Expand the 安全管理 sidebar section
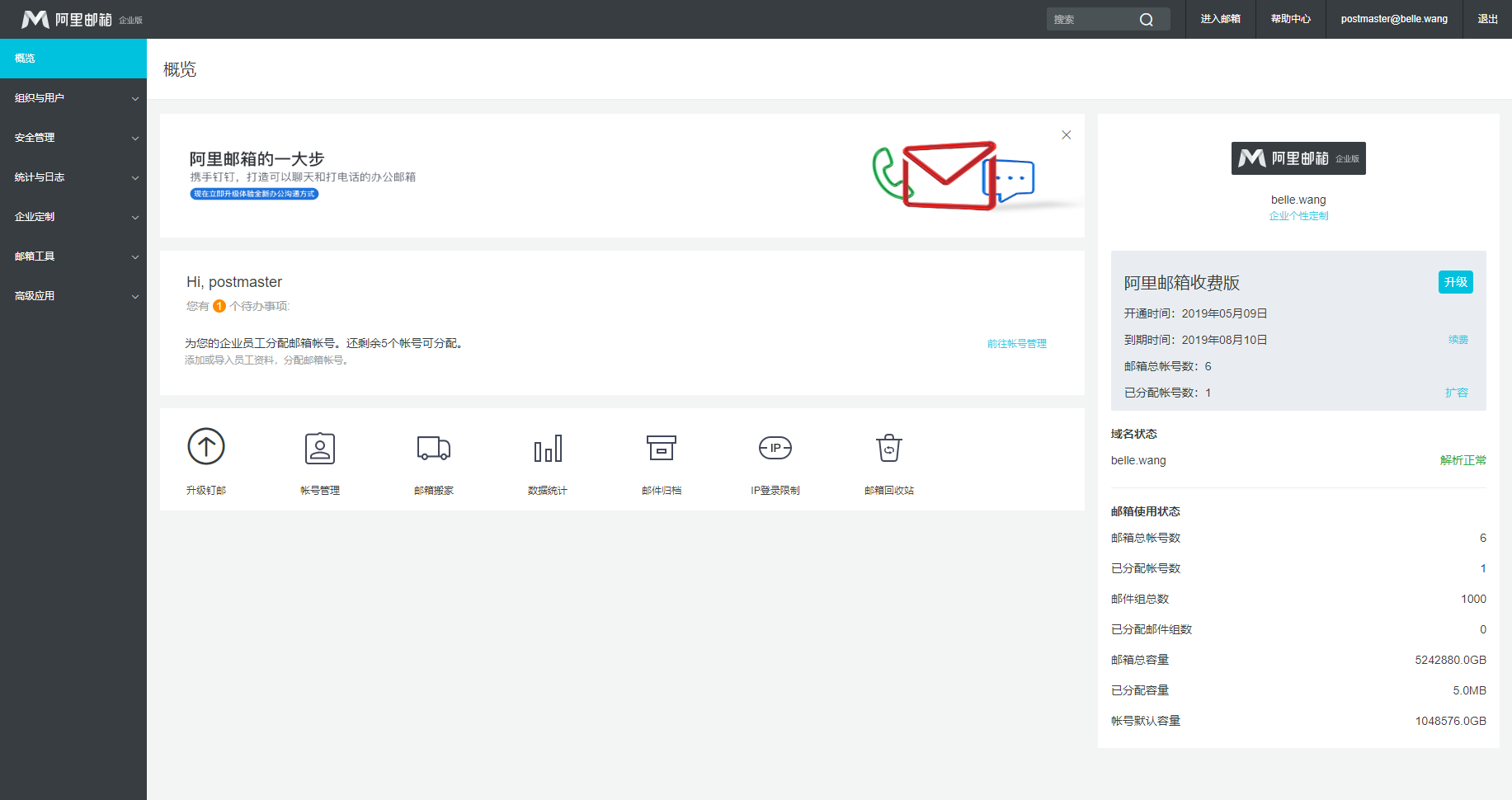 (x=73, y=138)
